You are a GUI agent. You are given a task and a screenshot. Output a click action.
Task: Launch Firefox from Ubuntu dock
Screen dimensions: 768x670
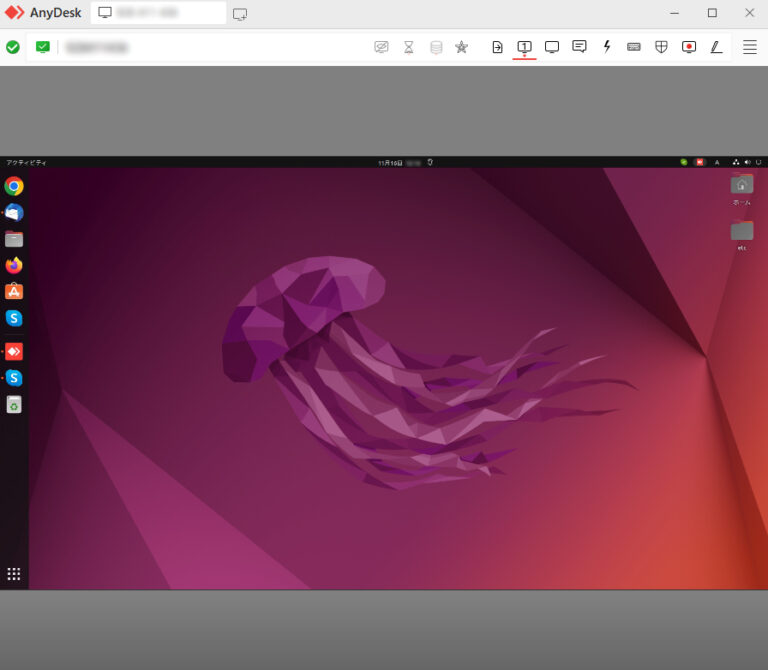(x=14, y=265)
